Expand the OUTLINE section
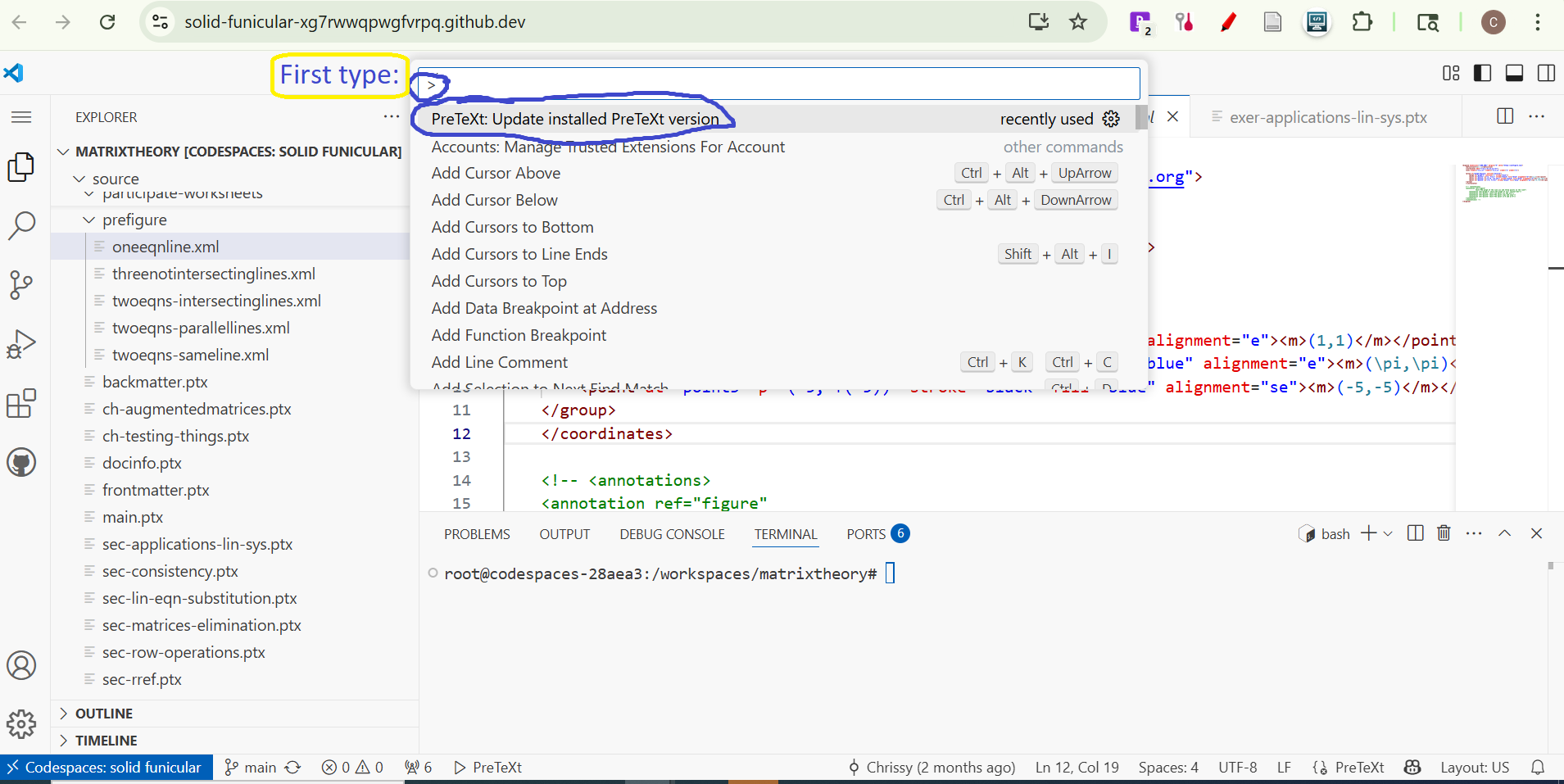 click(x=103, y=714)
